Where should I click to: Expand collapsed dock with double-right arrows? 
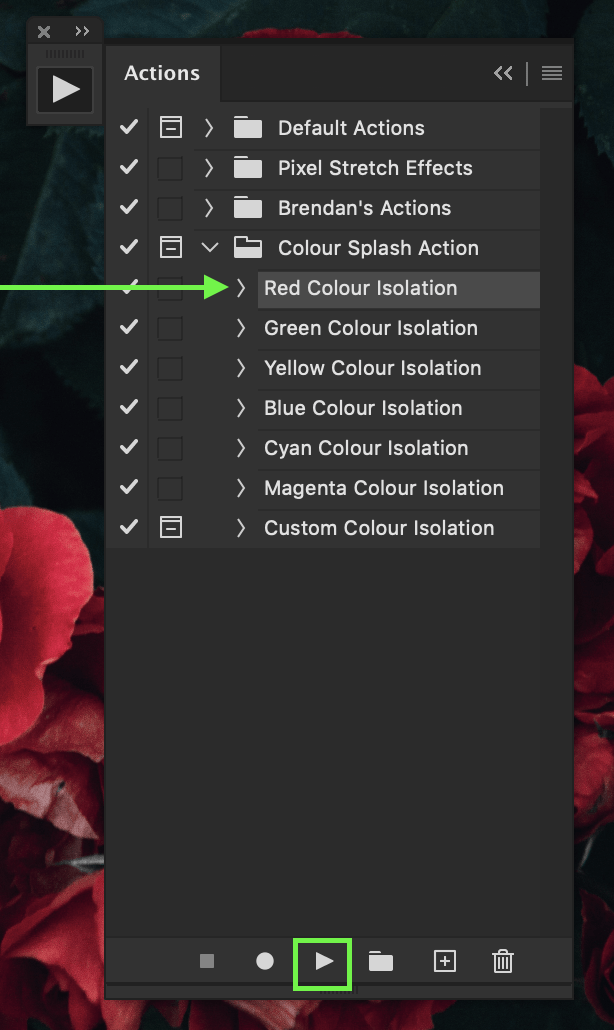[82, 31]
